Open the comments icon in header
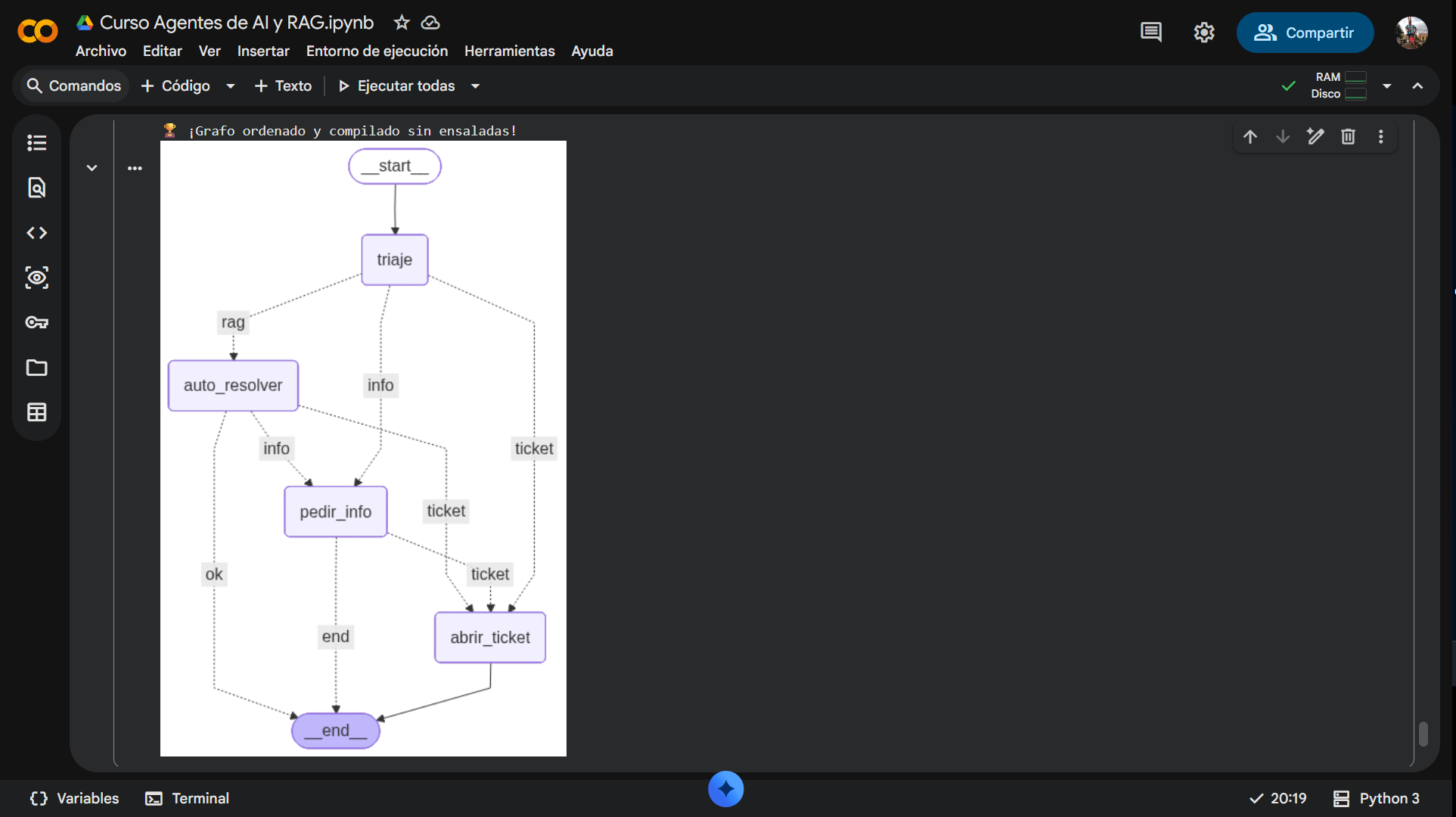1456x817 pixels. (1151, 33)
